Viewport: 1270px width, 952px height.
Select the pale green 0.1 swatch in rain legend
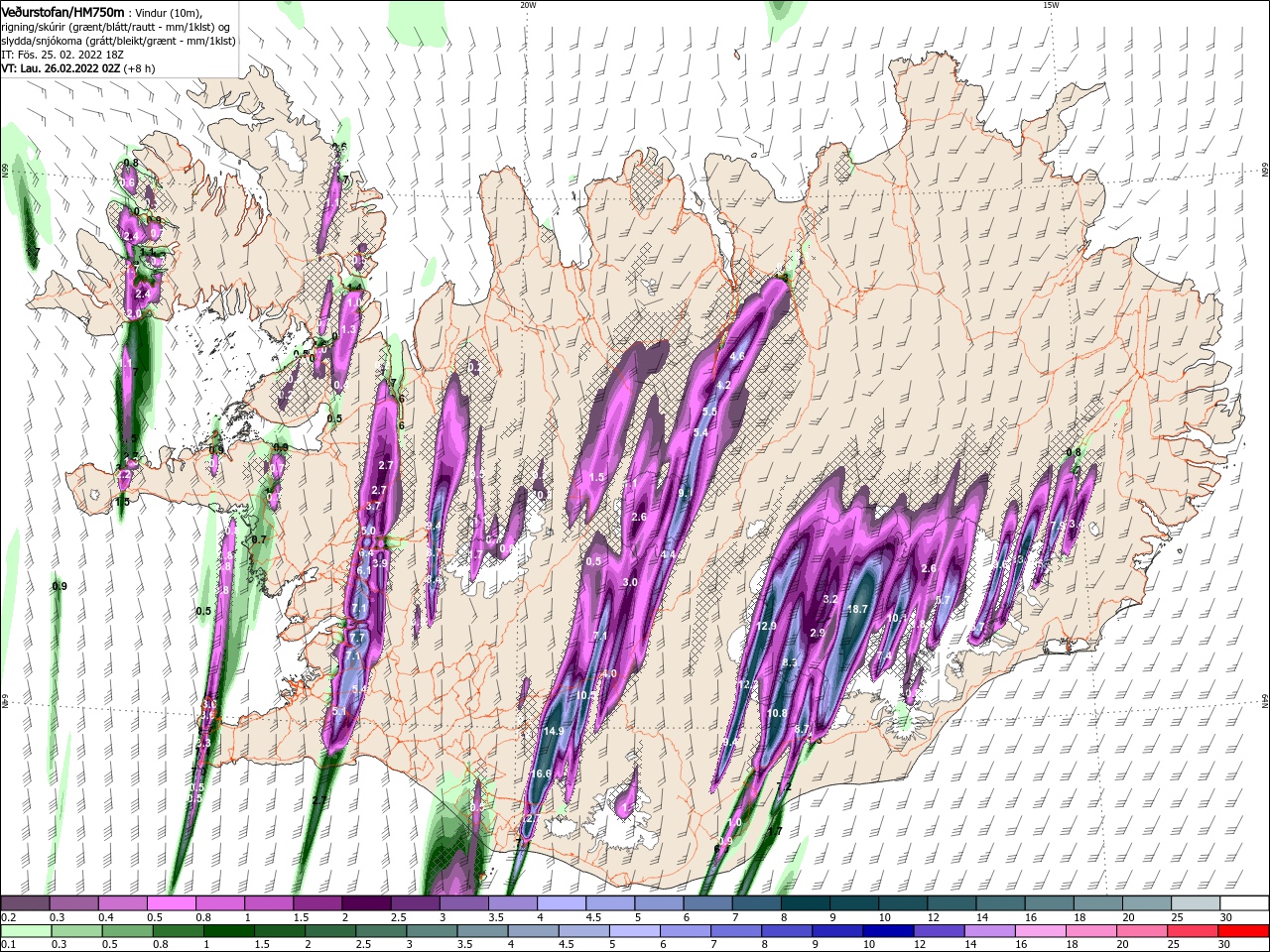click(x=25, y=931)
